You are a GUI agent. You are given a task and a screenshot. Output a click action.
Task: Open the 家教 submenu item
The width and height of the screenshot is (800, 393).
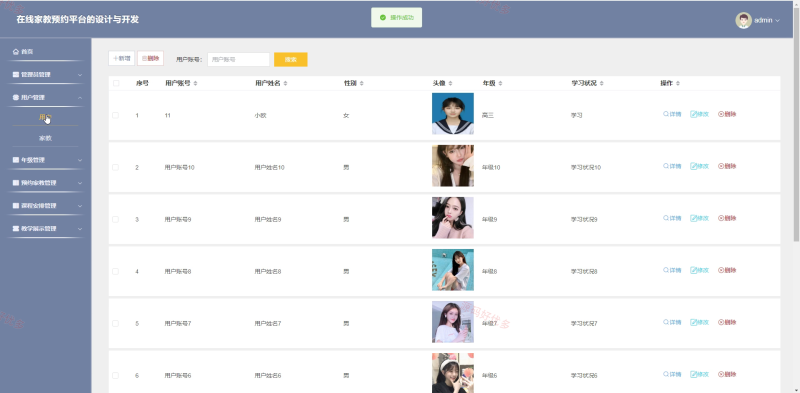[x=45, y=138]
